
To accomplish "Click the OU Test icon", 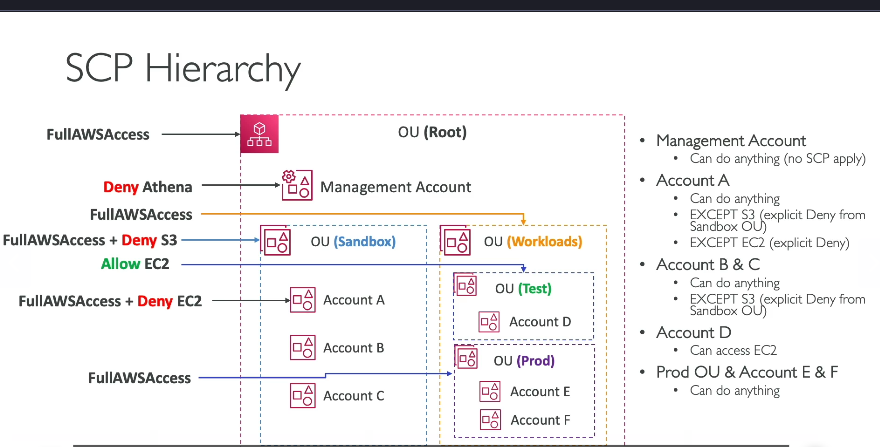I will point(466,285).
